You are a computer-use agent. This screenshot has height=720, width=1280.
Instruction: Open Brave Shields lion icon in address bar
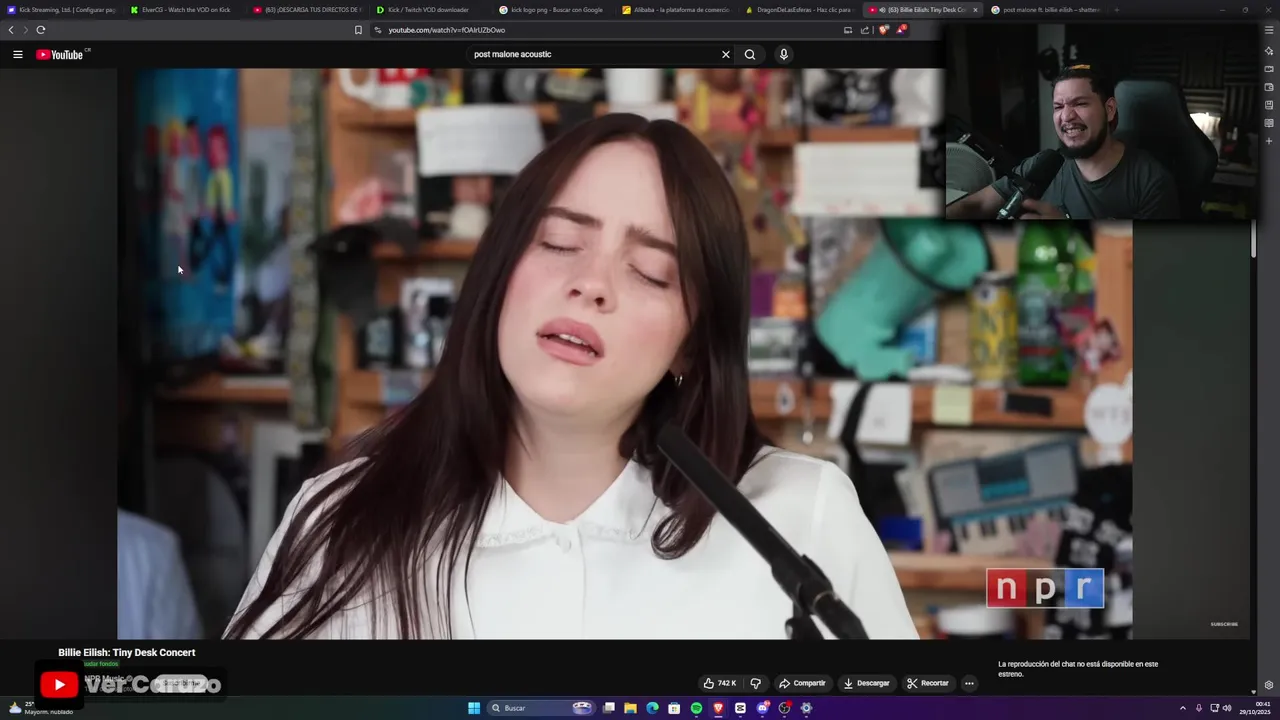click(x=883, y=30)
